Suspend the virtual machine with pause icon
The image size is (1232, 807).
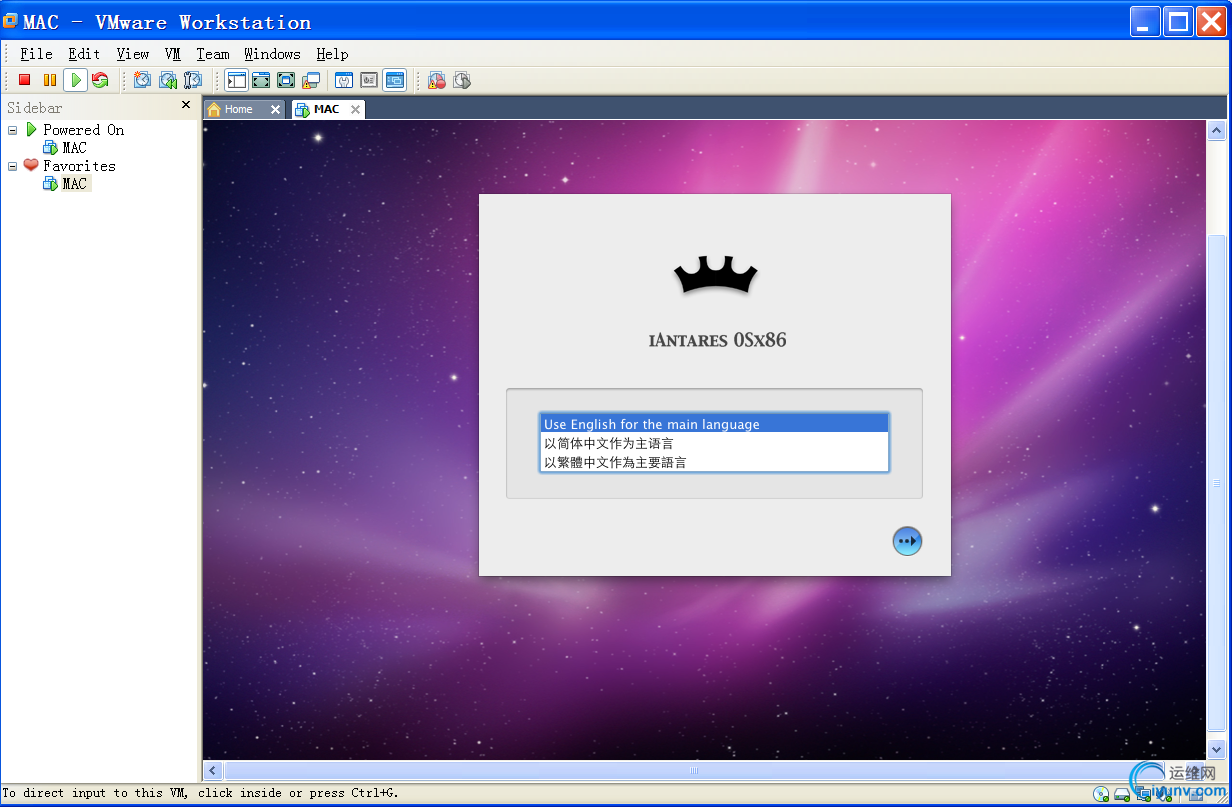coord(49,80)
